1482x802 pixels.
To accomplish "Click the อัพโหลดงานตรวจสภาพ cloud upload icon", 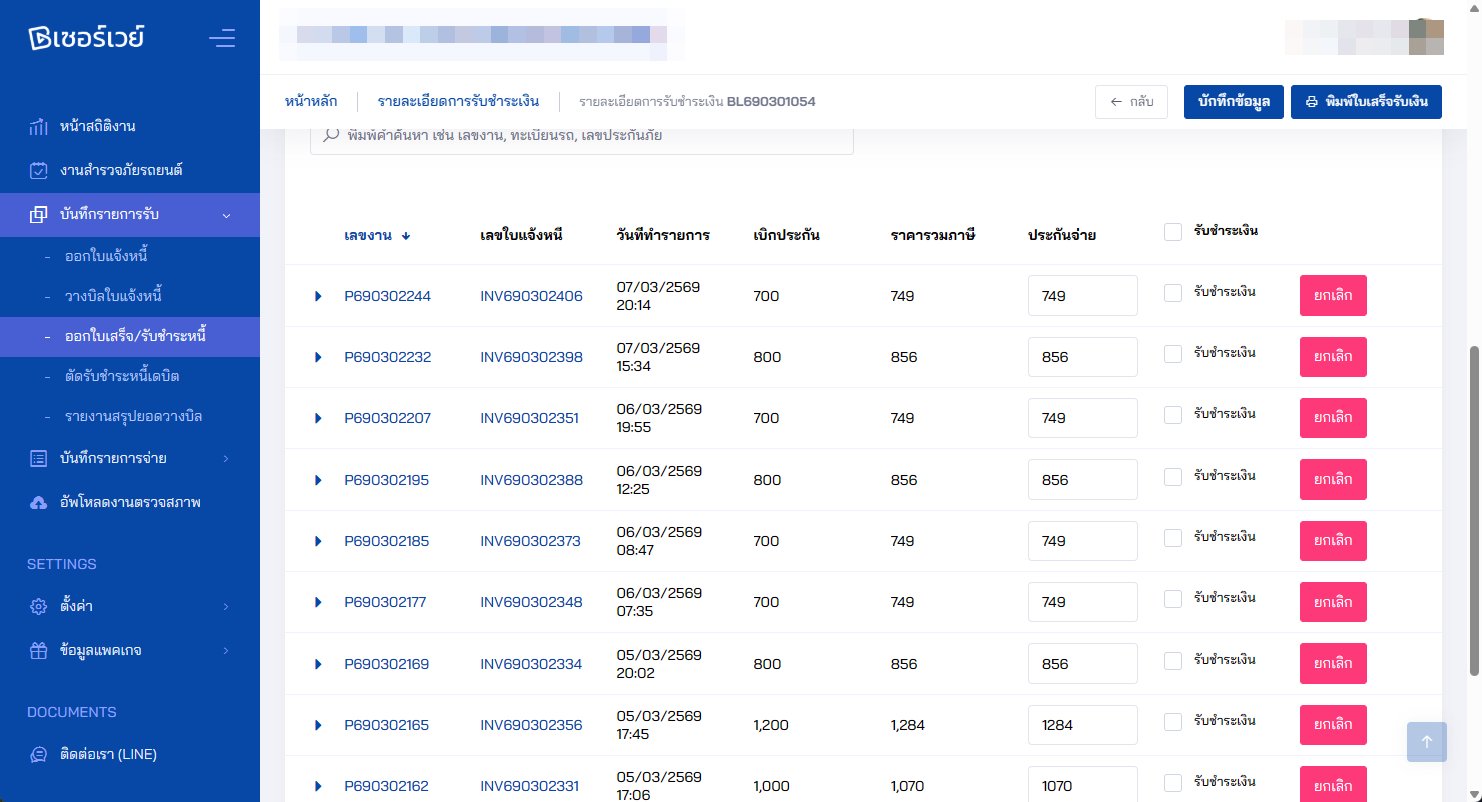I will [x=38, y=502].
